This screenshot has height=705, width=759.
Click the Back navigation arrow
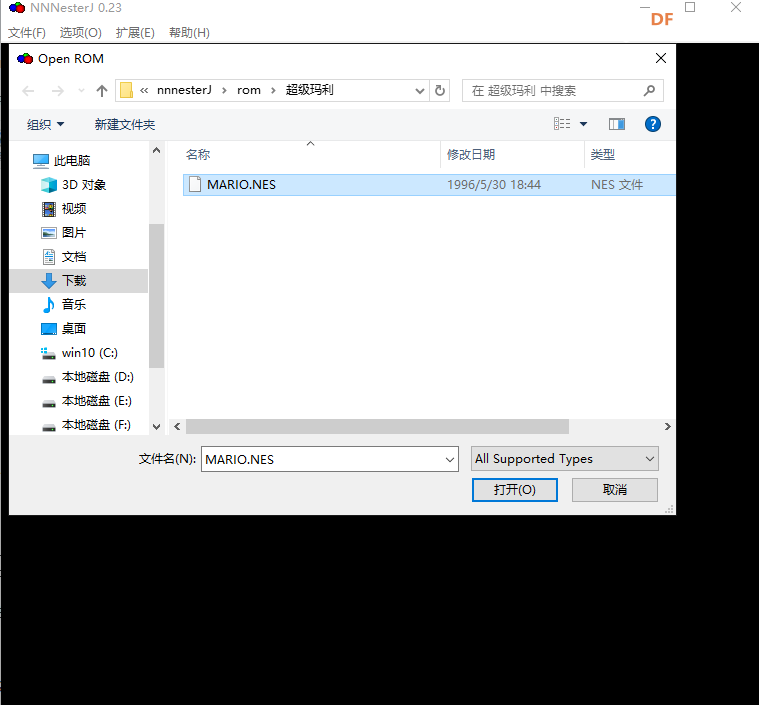point(29,91)
